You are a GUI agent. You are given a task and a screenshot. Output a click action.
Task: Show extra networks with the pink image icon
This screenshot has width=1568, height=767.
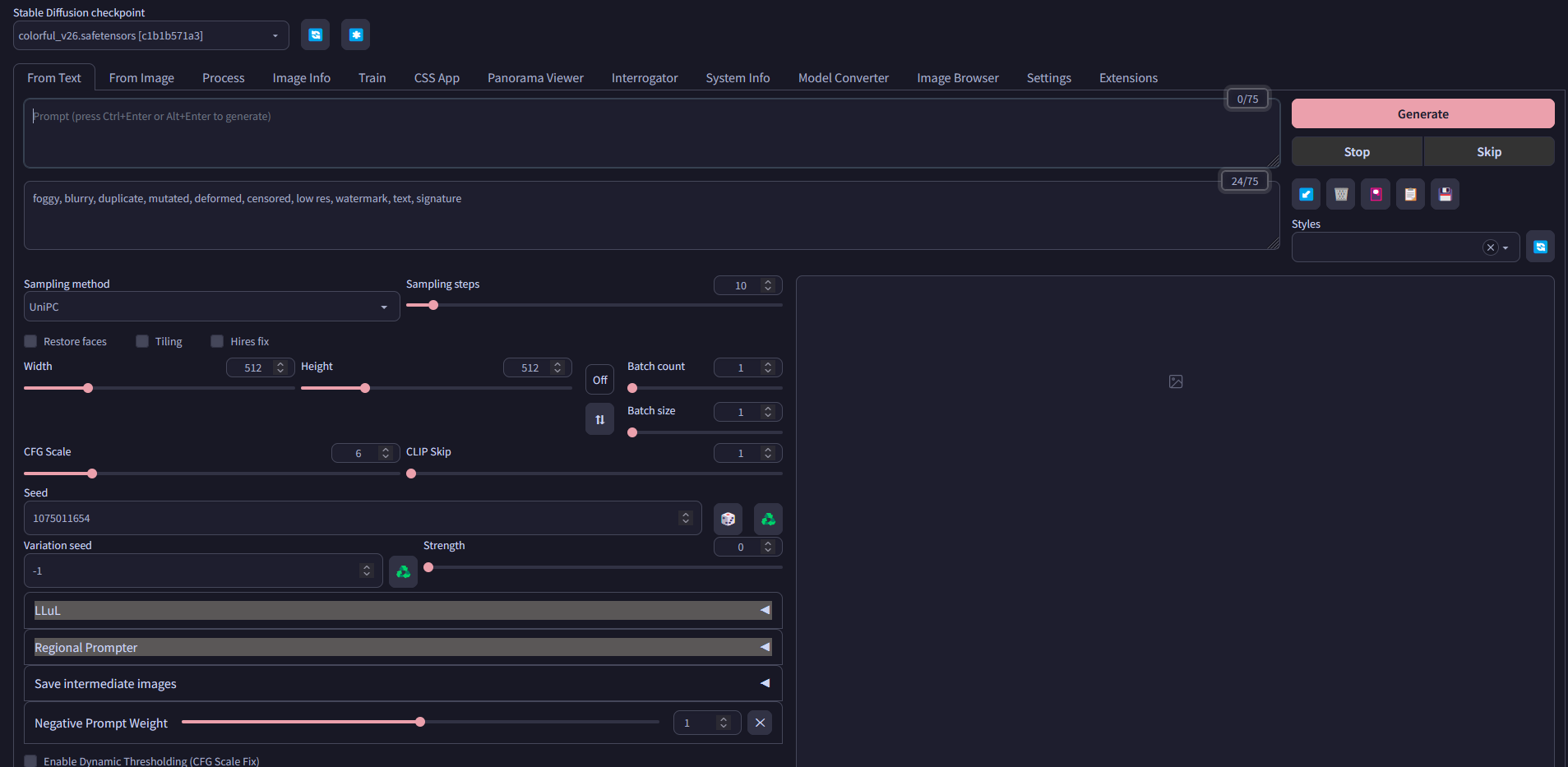point(1375,194)
